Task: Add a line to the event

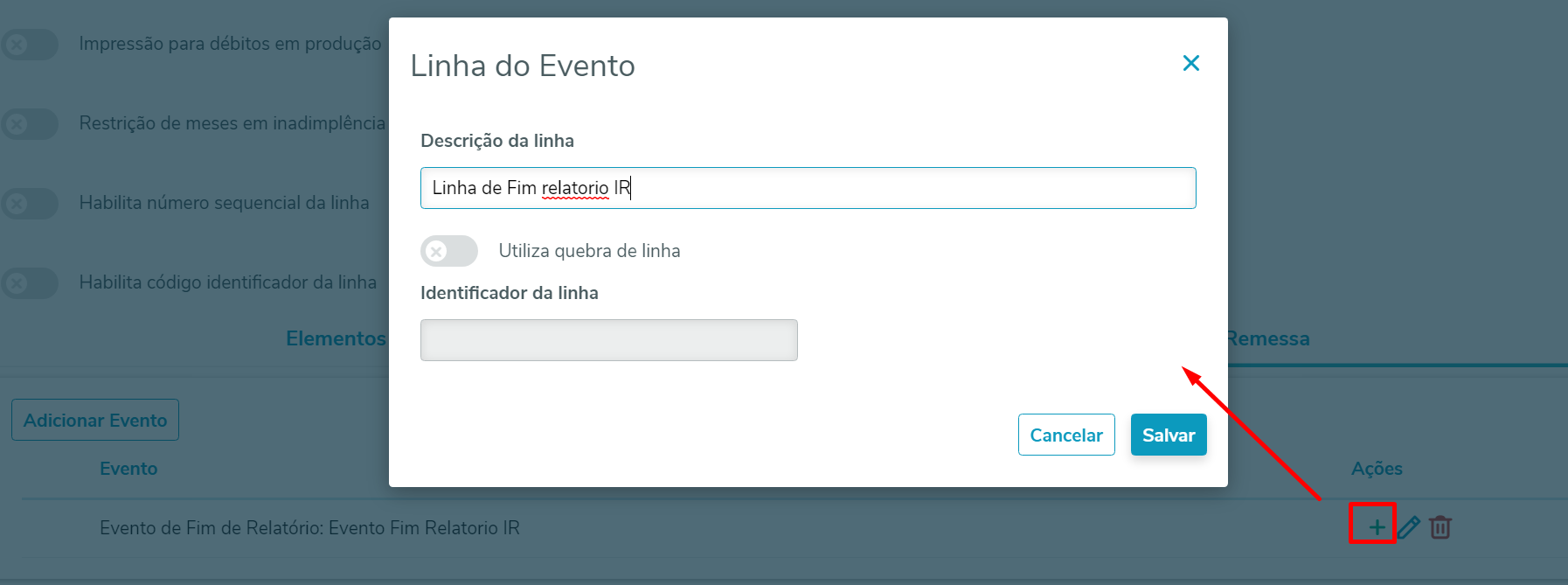Action: 1377,527
